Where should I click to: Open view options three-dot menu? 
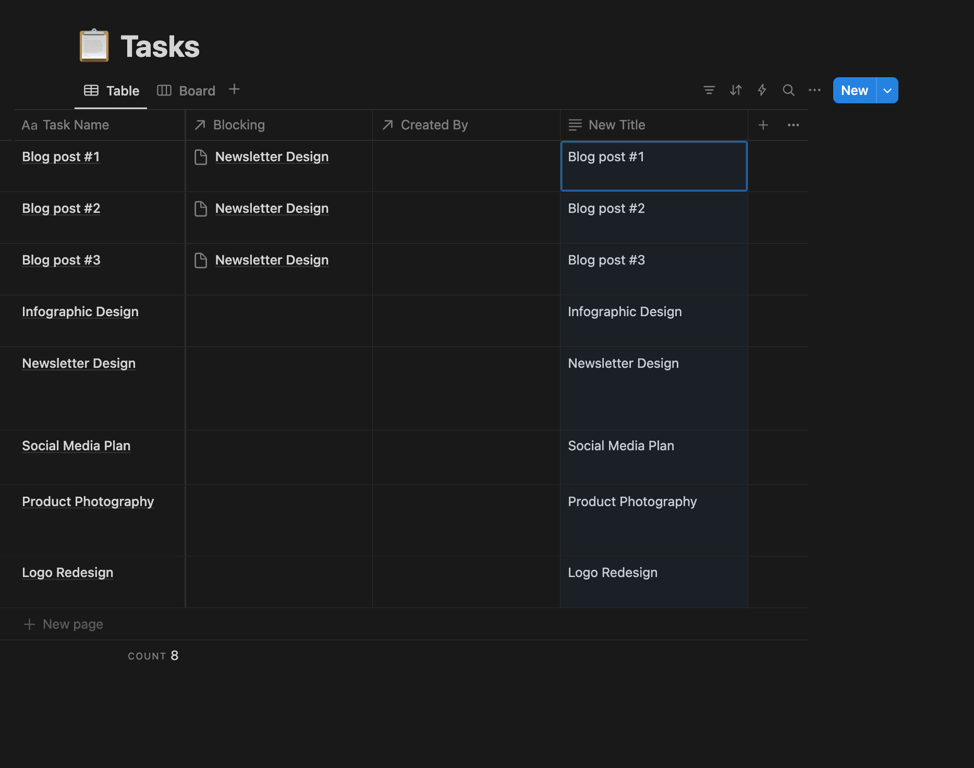[x=815, y=90]
